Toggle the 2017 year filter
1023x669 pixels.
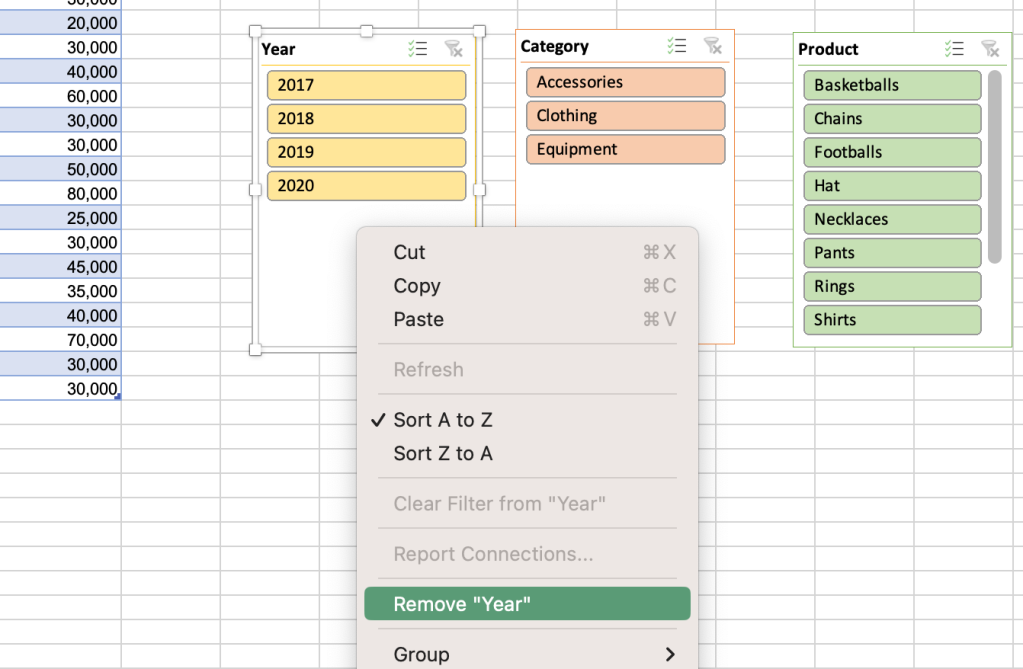point(366,85)
